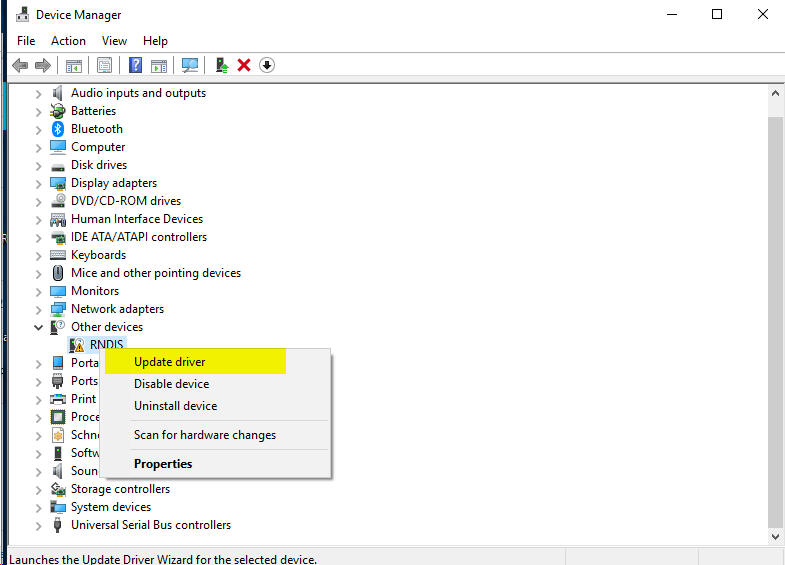Screen dimensions: 785x565
Task: Click the IDE ATA/ATAPI controllers icon
Action: click(58, 238)
